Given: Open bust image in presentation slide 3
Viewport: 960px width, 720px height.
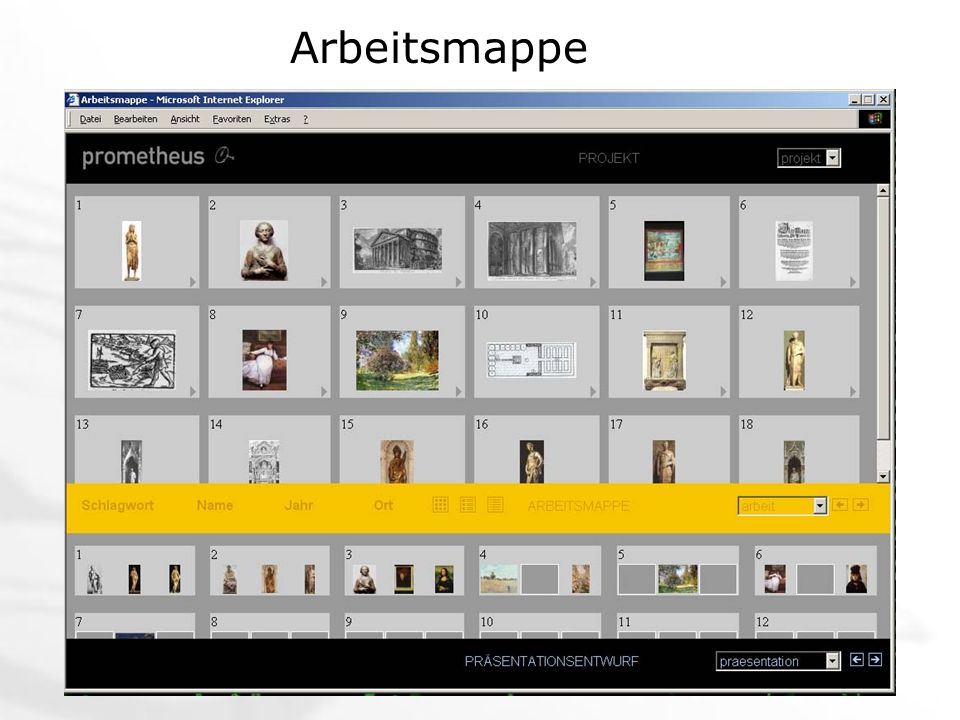Looking at the screenshot, I should point(364,579).
